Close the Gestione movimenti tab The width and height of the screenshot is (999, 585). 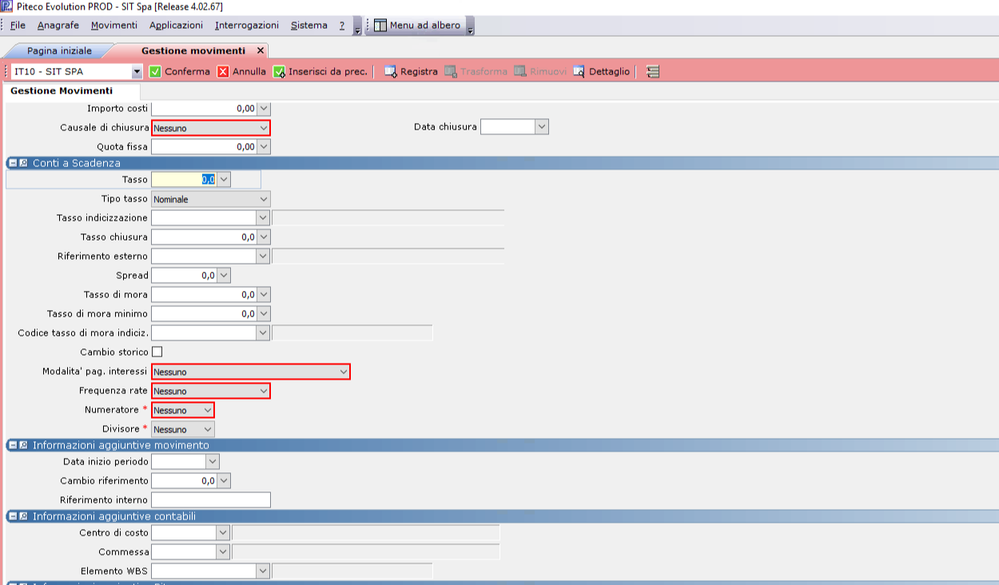(261, 50)
